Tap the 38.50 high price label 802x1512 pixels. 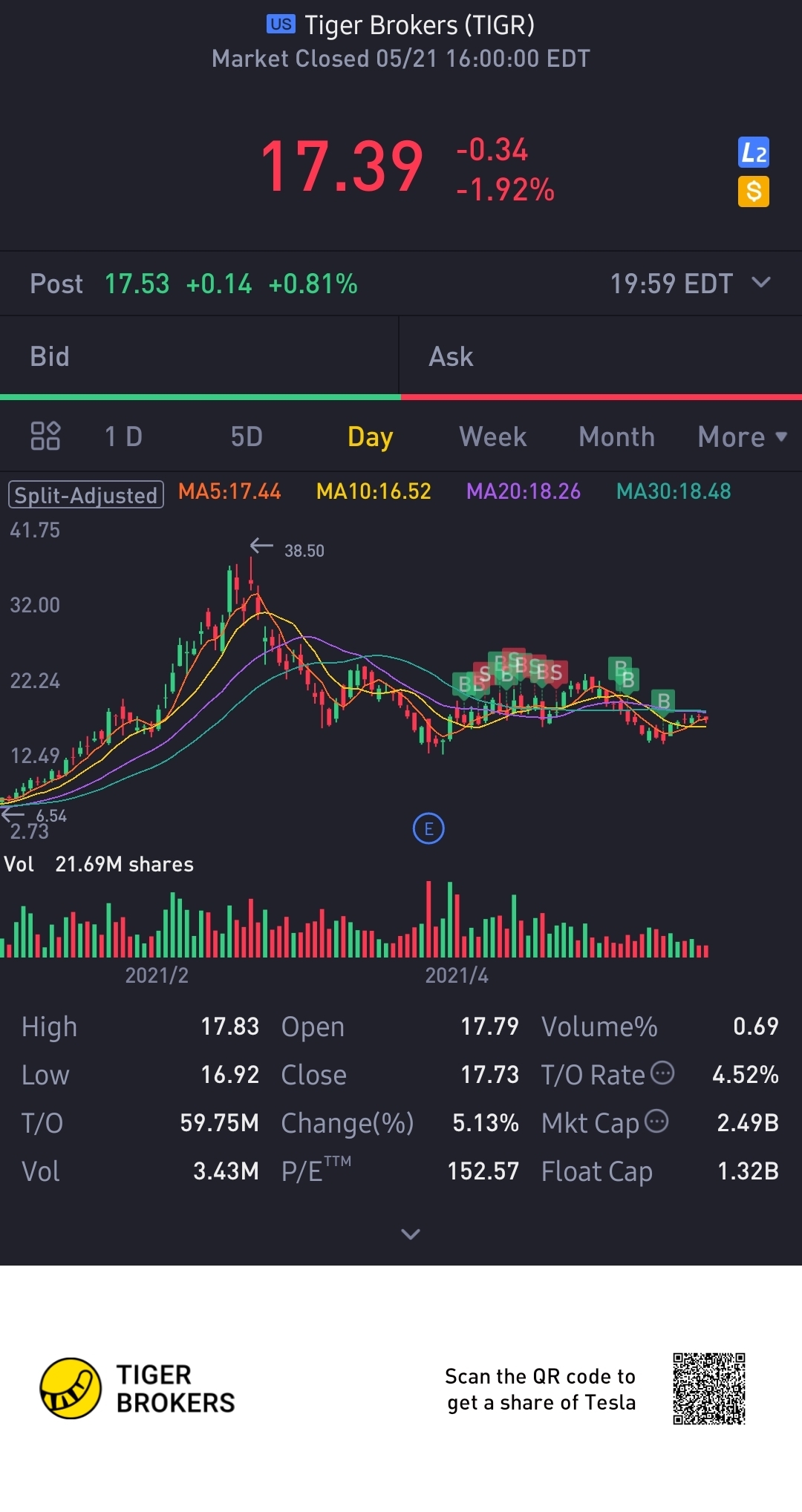point(304,551)
